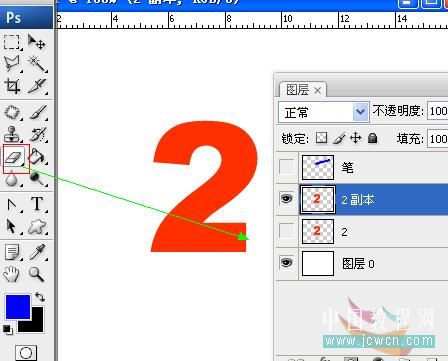Click the 填充 fill field
The height and width of the screenshot is (361, 448).
pos(438,138)
